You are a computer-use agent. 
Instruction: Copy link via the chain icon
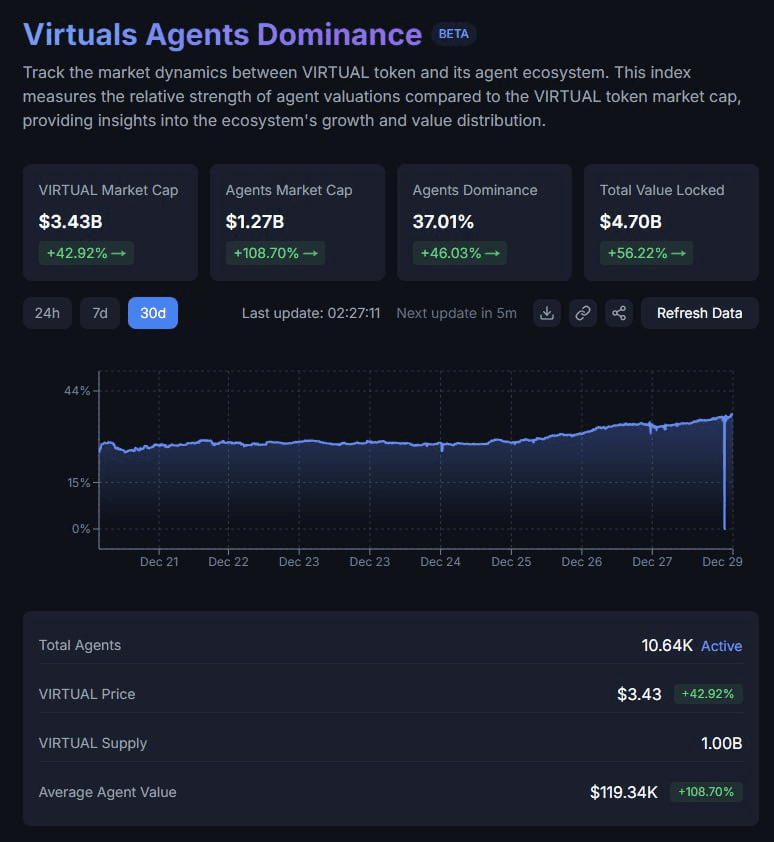click(583, 313)
